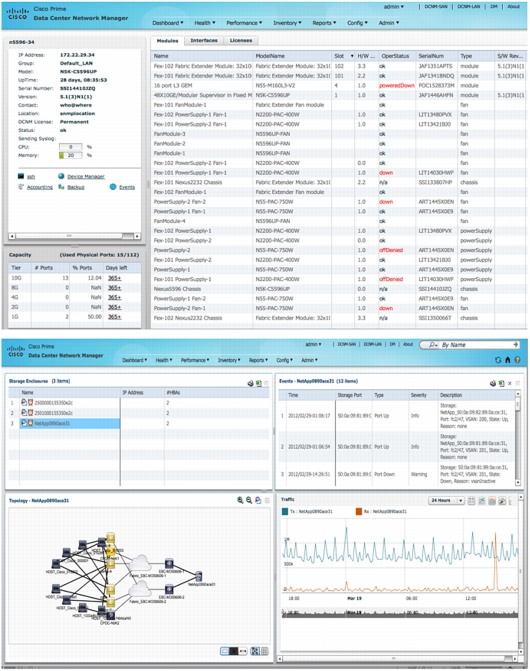
Task: Close the Events panel with the x icon
Action: pos(509,383)
